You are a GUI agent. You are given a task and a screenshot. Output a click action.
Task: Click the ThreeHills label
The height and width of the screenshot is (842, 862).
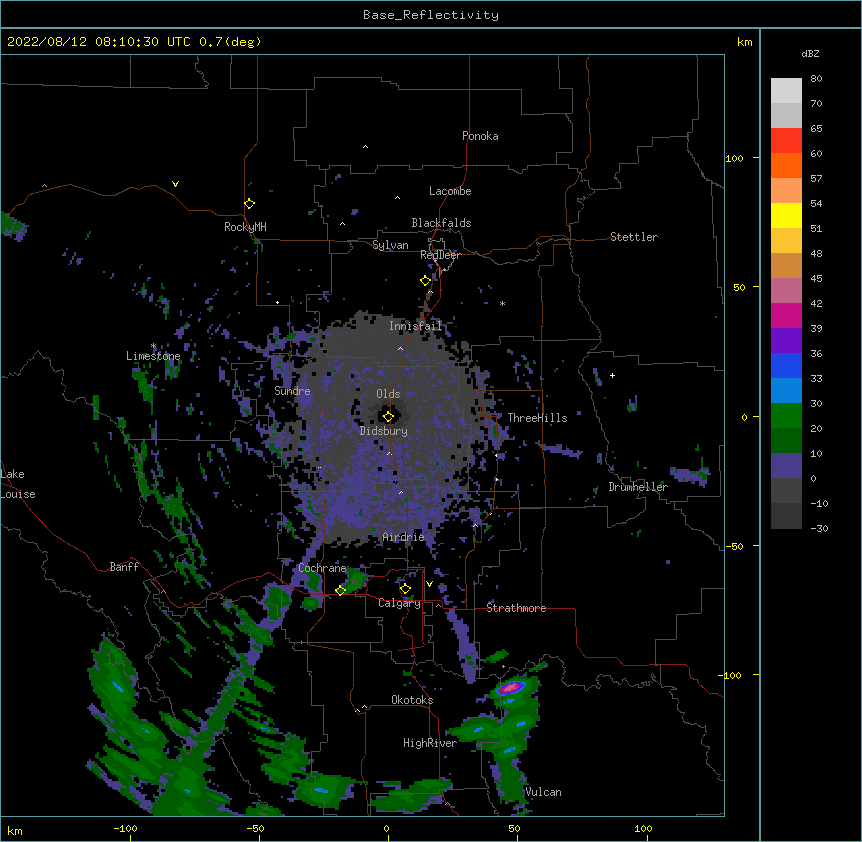(x=537, y=418)
